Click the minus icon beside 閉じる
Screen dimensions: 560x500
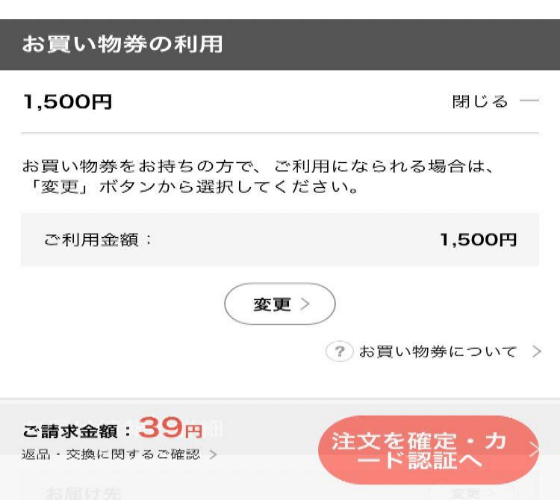pos(529,101)
